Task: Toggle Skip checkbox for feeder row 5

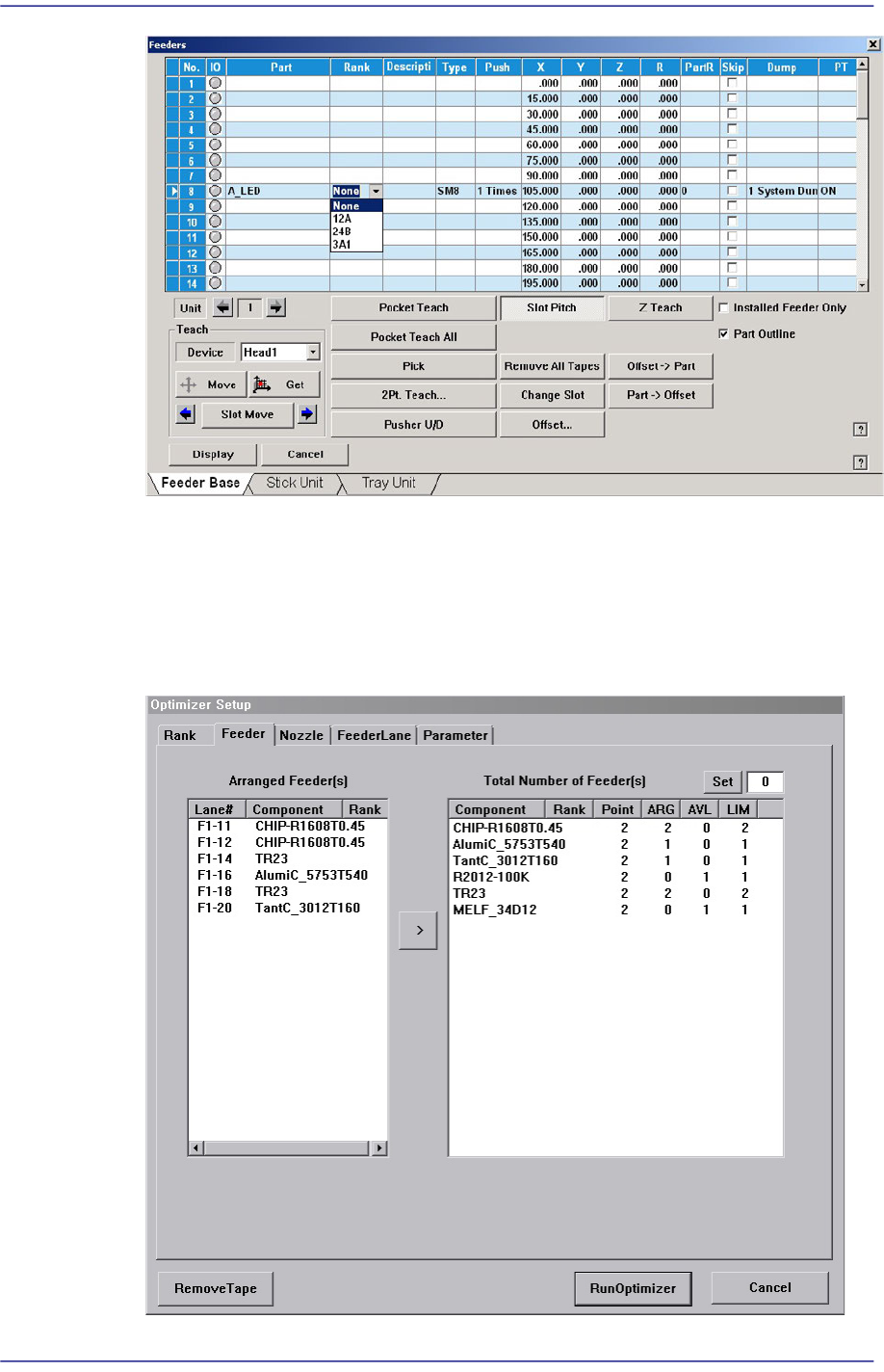Action: pos(732,145)
